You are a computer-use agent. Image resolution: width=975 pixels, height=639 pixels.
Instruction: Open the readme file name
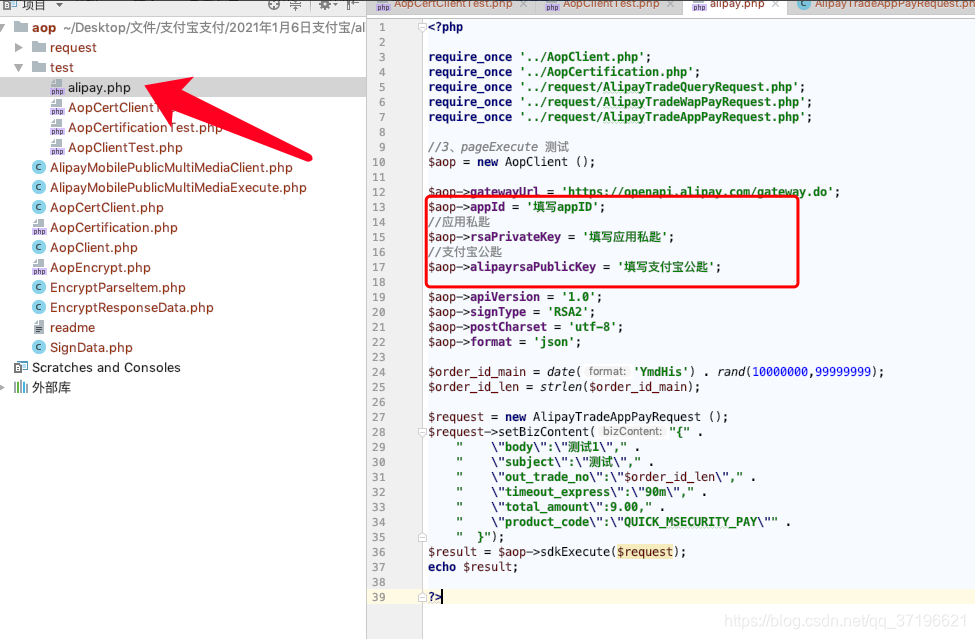(x=72, y=328)
